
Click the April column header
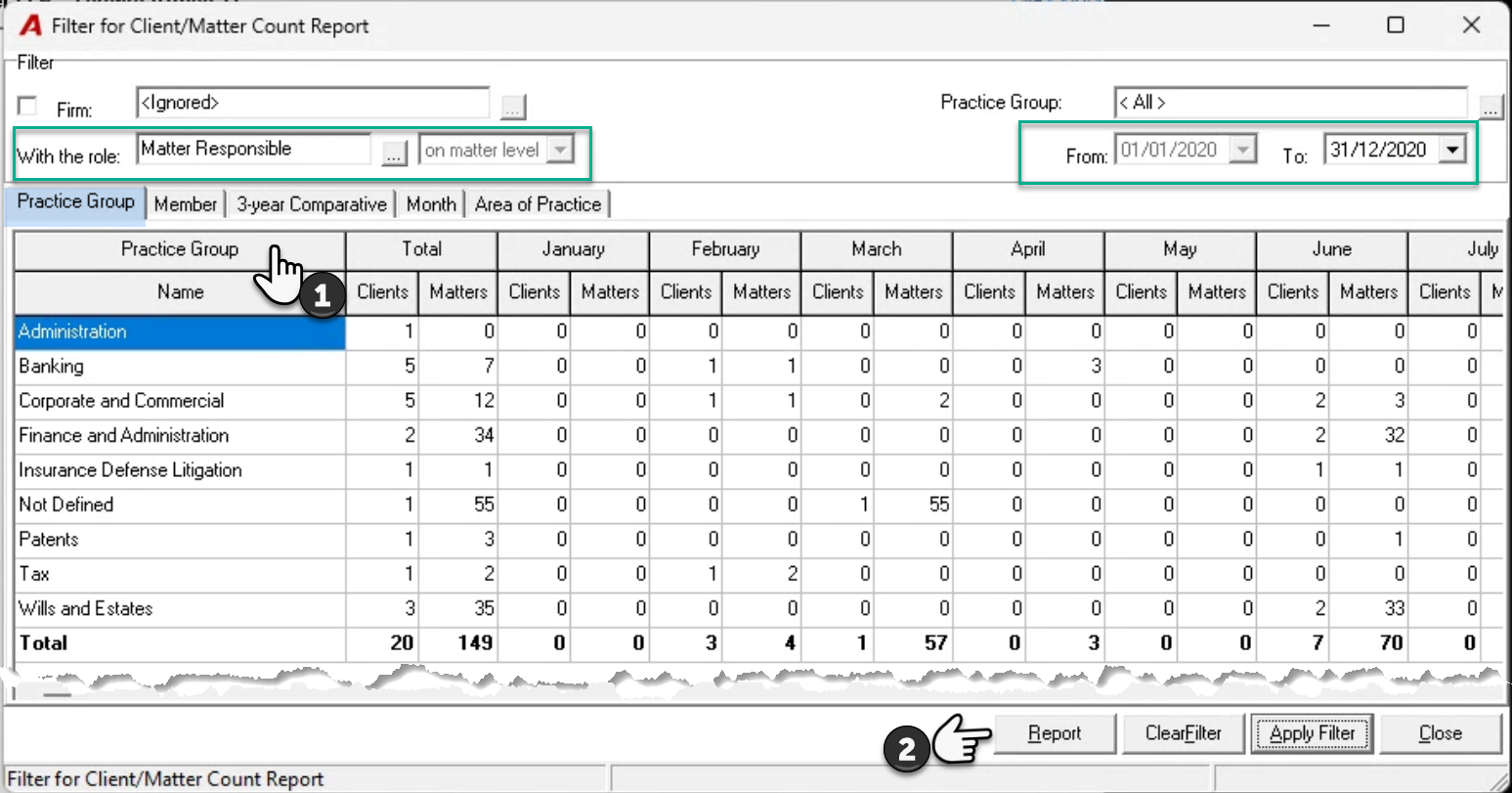click(x=1028, y=250)
